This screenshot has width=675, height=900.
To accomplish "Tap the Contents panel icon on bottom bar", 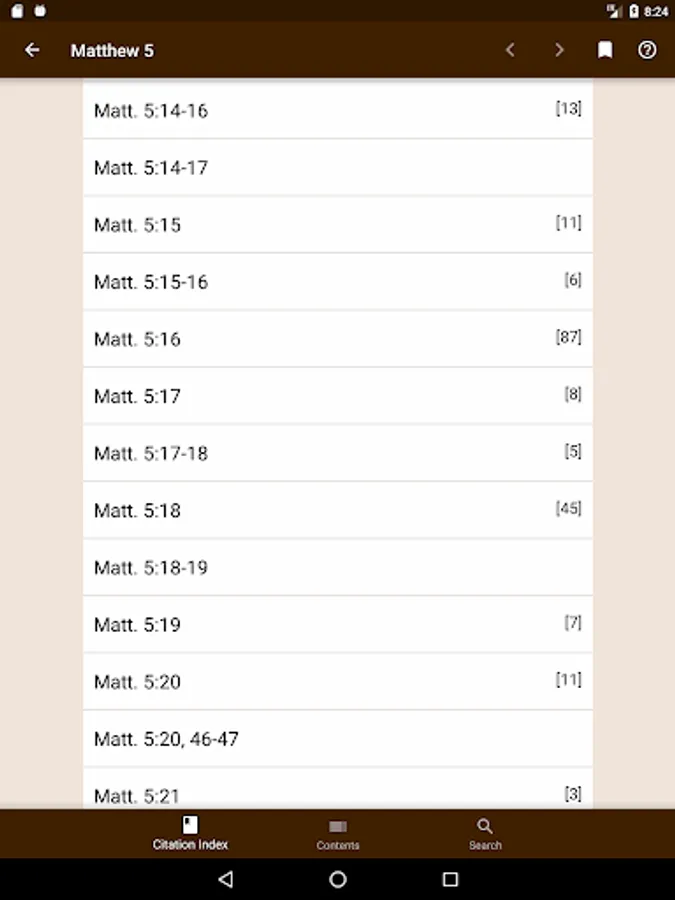I will tap(337, 826).
